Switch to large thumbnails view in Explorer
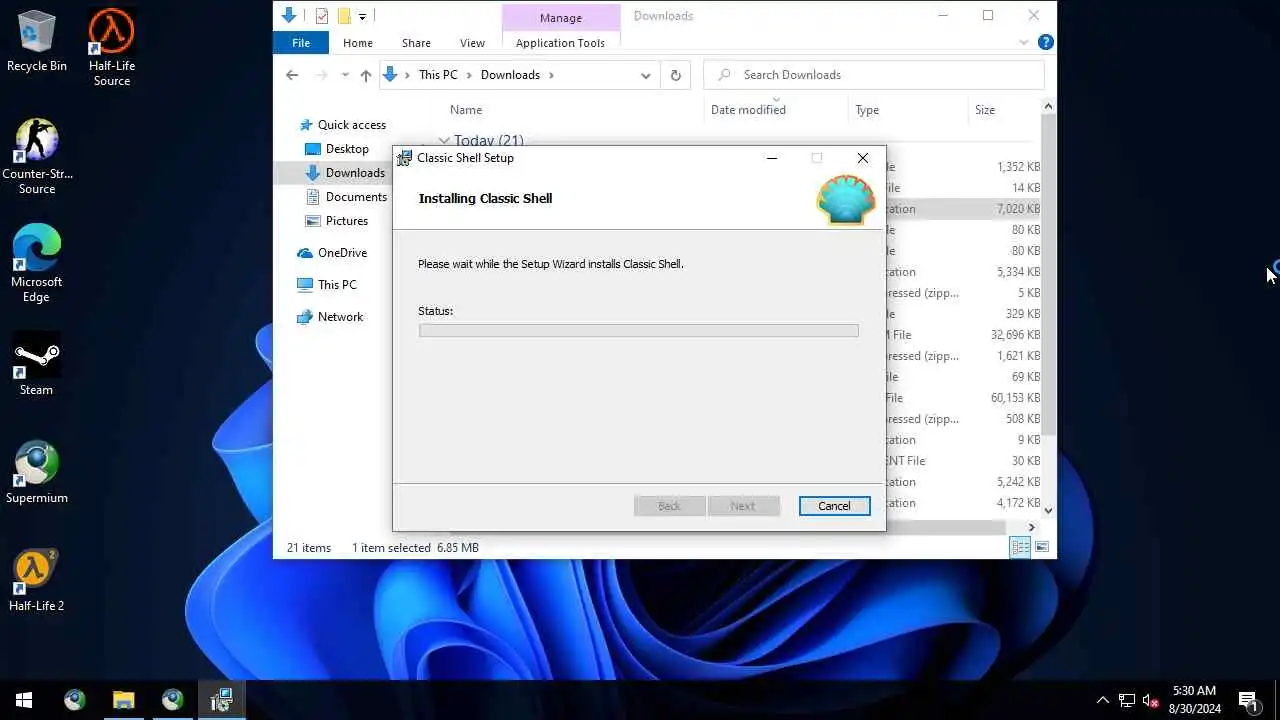 pos(1042,547)
